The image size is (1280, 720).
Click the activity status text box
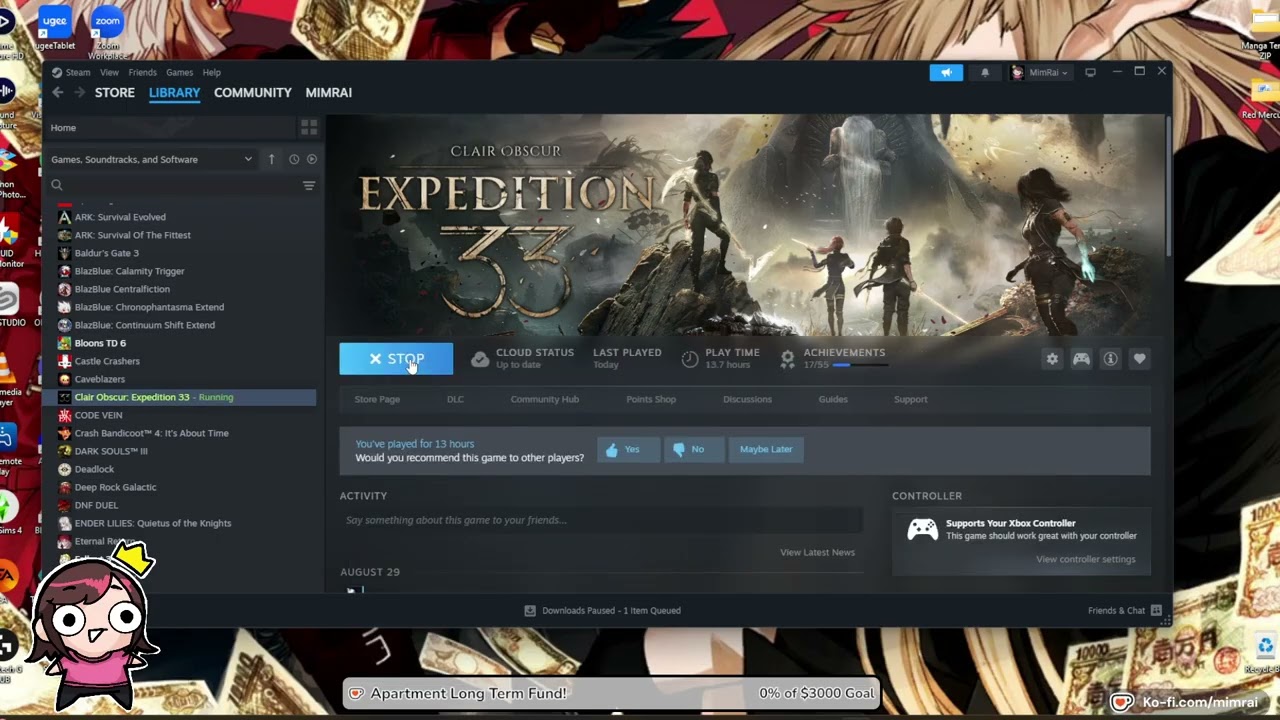601,520
